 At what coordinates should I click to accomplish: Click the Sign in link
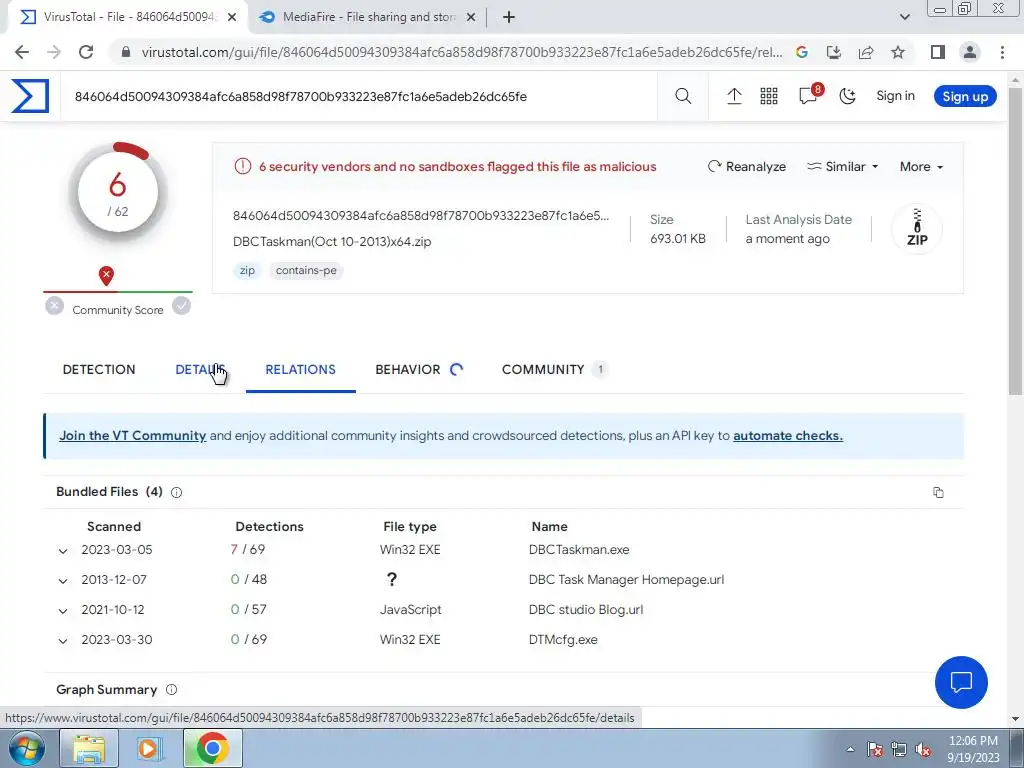pyautogui.click(x=895, y=96)
